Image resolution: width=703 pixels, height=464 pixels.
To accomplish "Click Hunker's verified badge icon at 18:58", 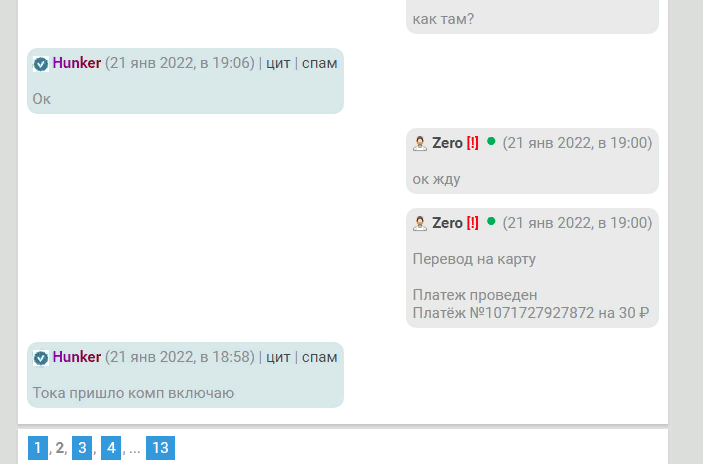I will (x=41, y=358).
